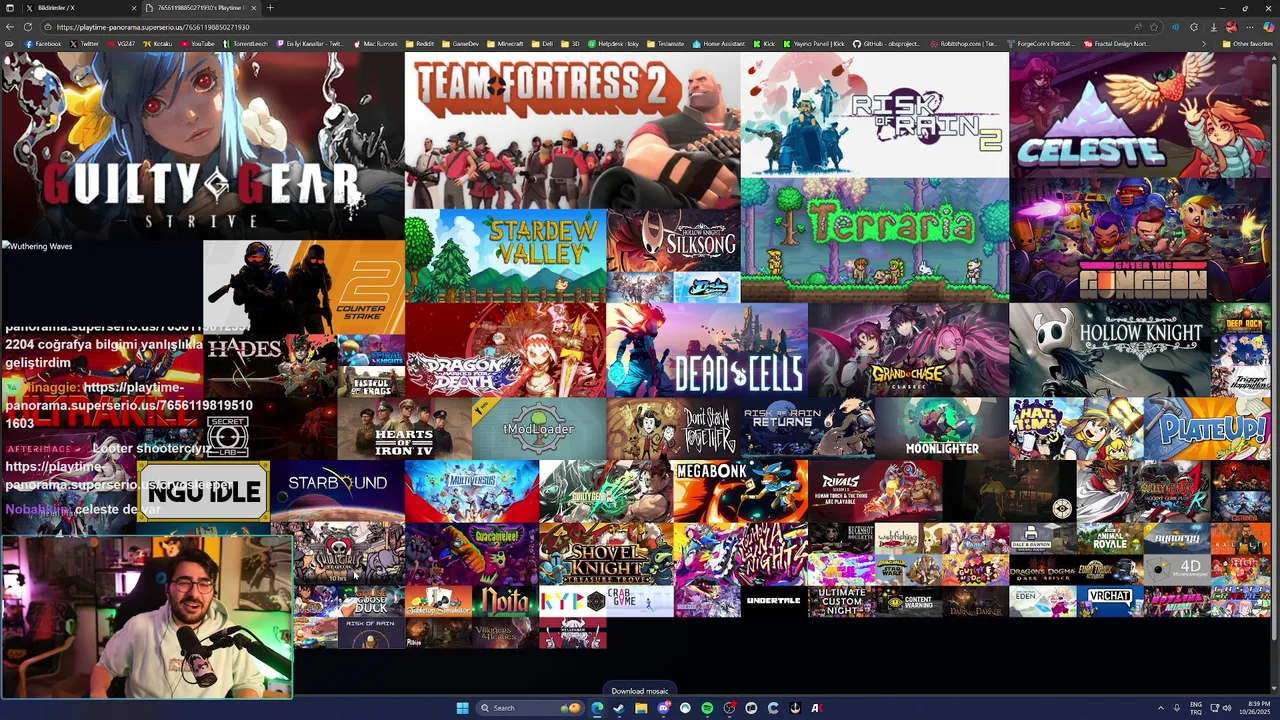Viewport: 1280px width, 720px height.
Task: Open the Fractal Design North bookmark
Action: coord(1118,44)
